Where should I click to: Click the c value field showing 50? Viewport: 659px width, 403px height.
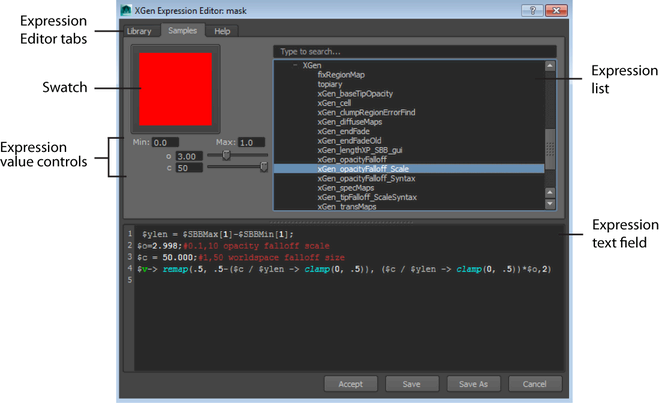189,168
